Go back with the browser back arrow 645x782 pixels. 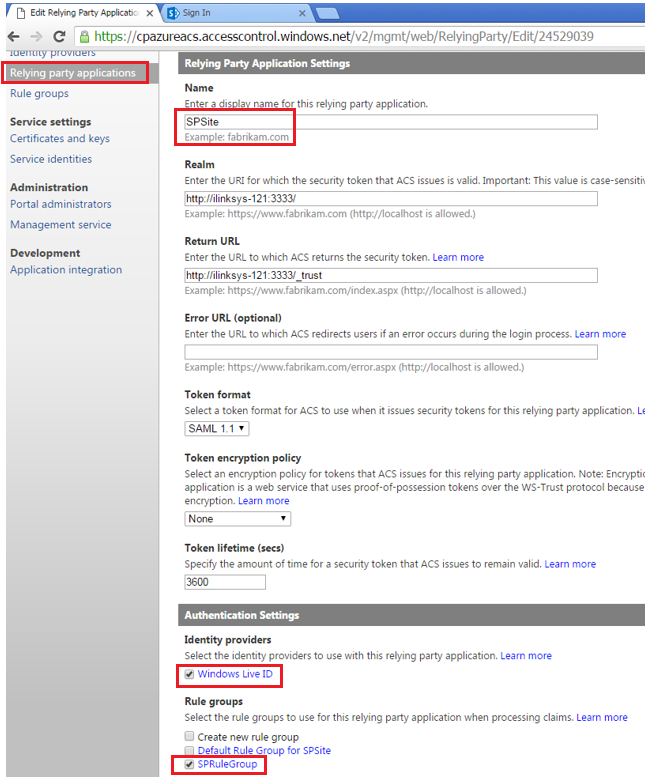tap(14, 36)
